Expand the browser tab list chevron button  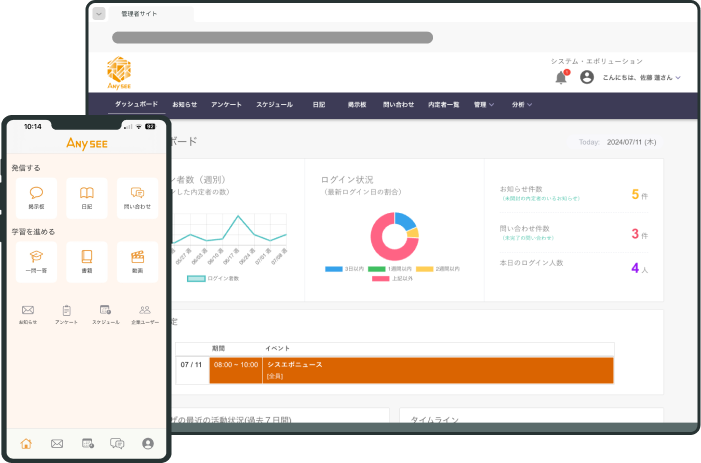99,14
